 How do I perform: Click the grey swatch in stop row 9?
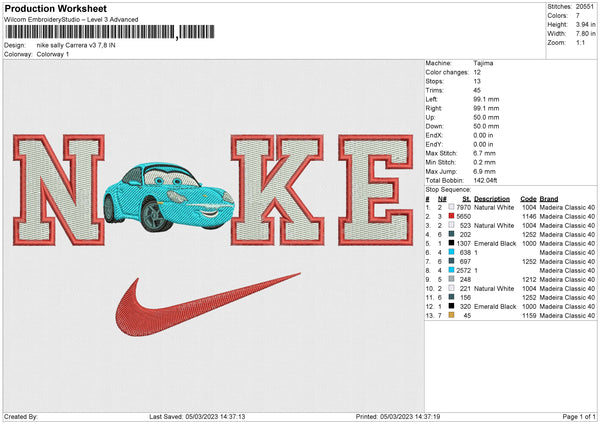(x=452, y=279)
